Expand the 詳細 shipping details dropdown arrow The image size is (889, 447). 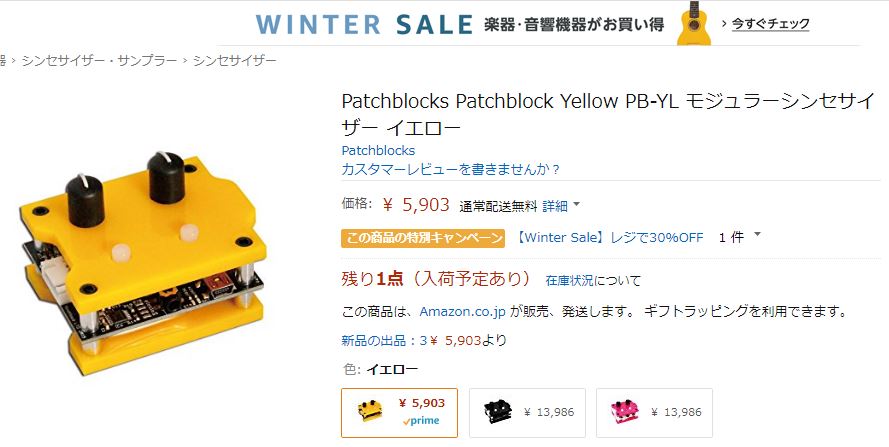click(x=577, y=204)
